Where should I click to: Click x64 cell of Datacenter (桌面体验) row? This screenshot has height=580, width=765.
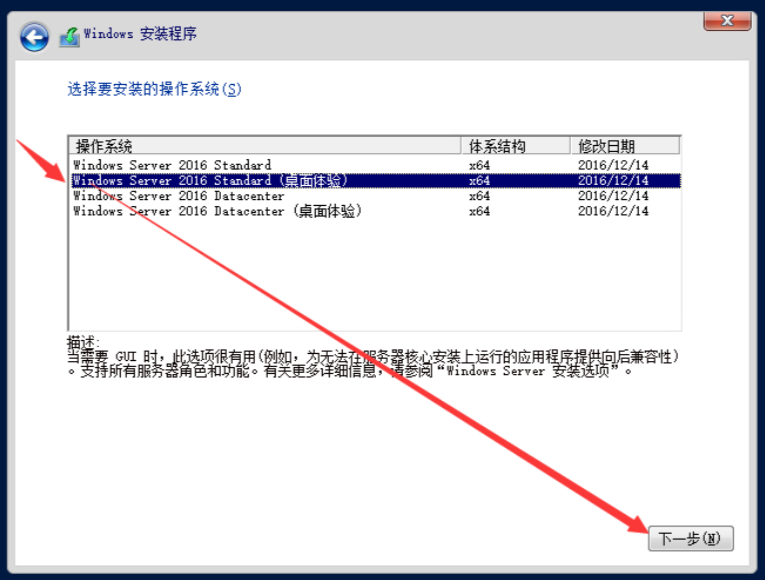pos(479,211)
